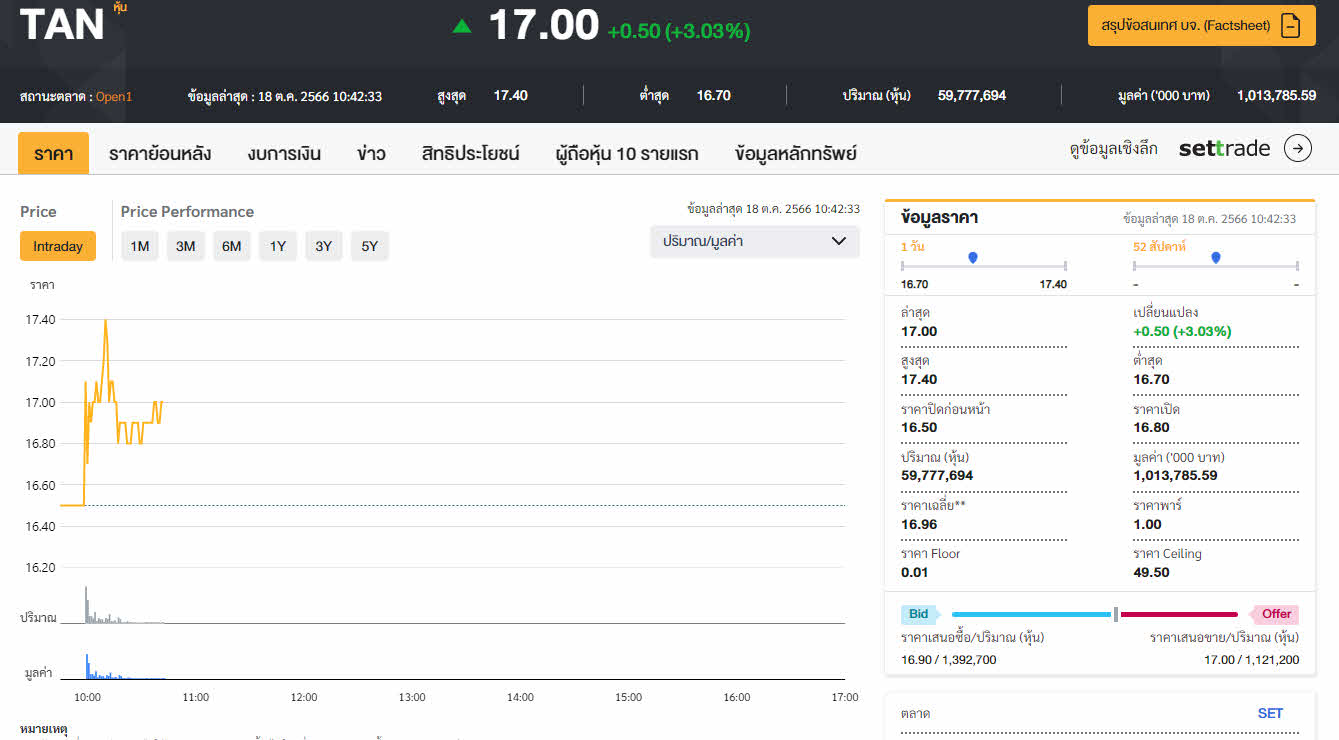Switch to สิทธิประโยชน์ tab

click(470, 154)
